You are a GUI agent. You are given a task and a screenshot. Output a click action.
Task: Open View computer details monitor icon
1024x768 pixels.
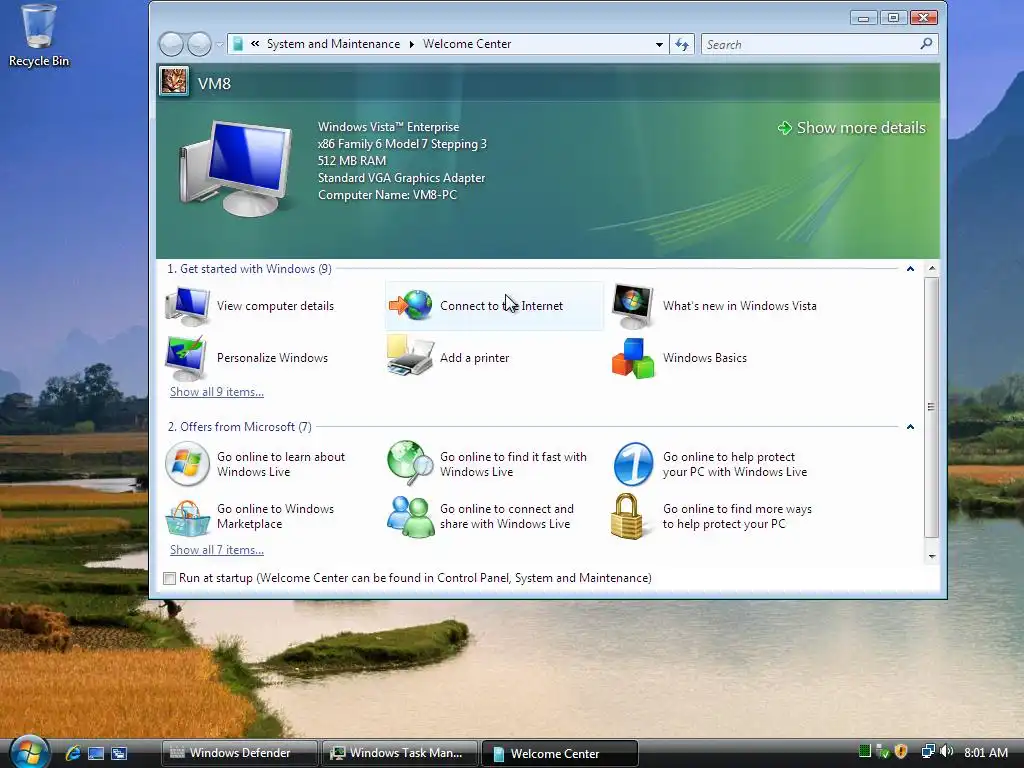coord(187,306)
